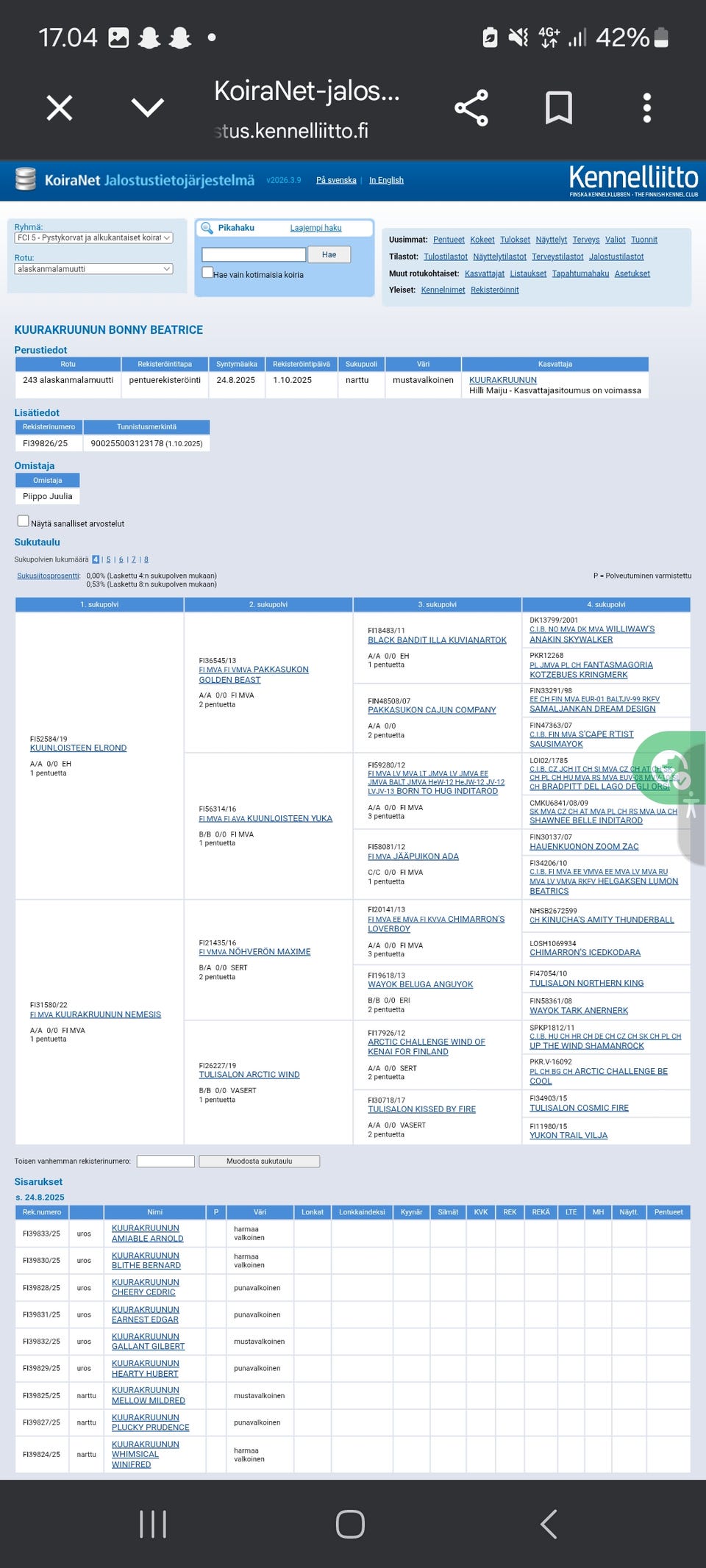
Task: Click the quick search input field
Action: pos(254,254)
